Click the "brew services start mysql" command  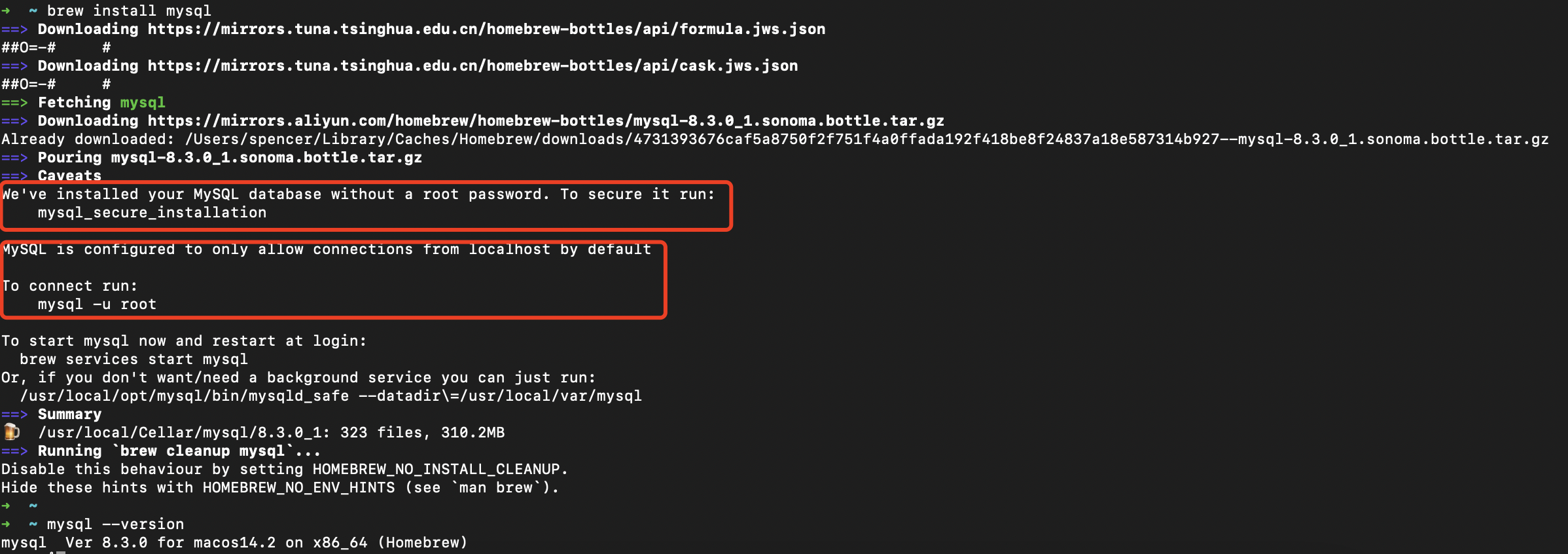pos(134,360)
